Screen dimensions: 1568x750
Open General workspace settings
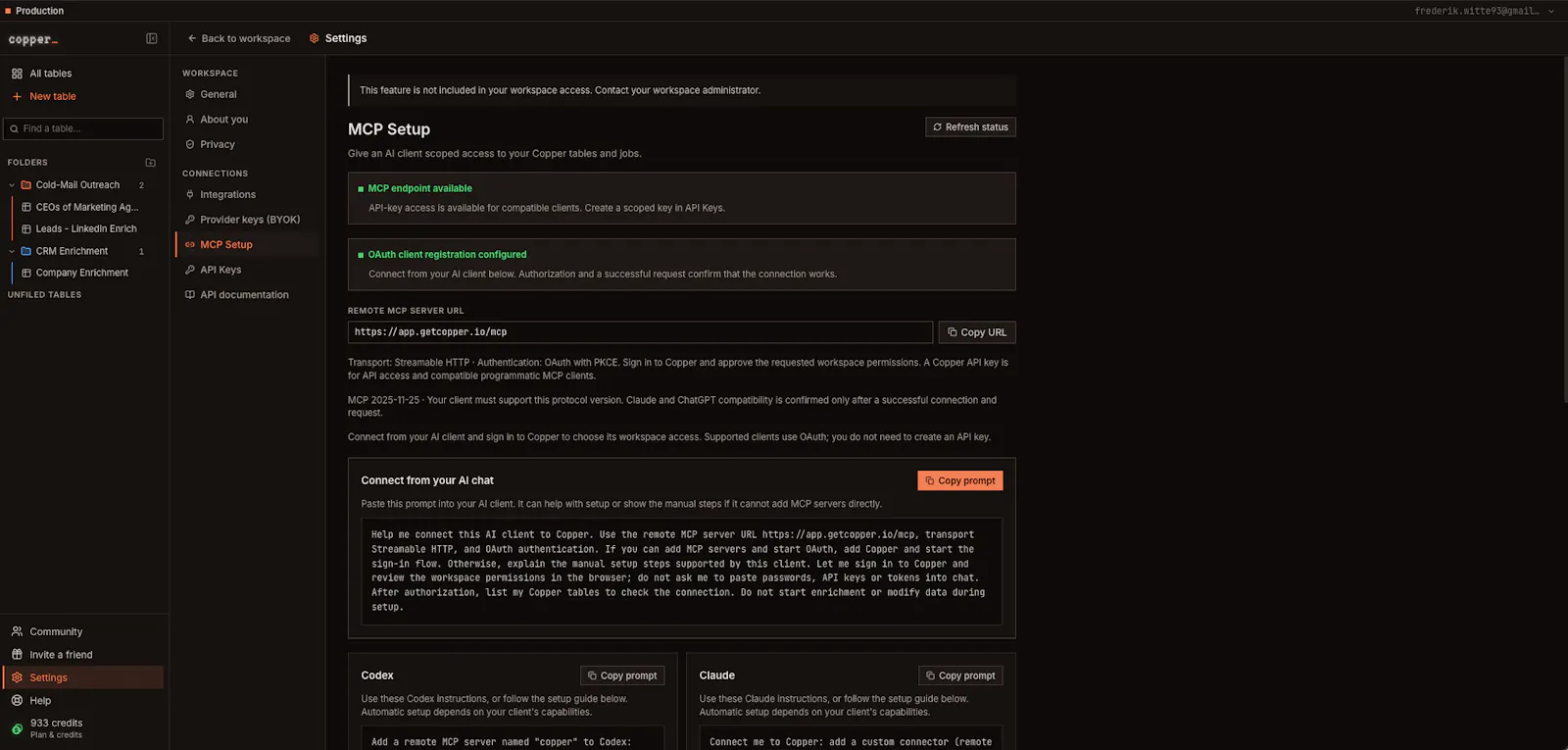pos(249,94)
